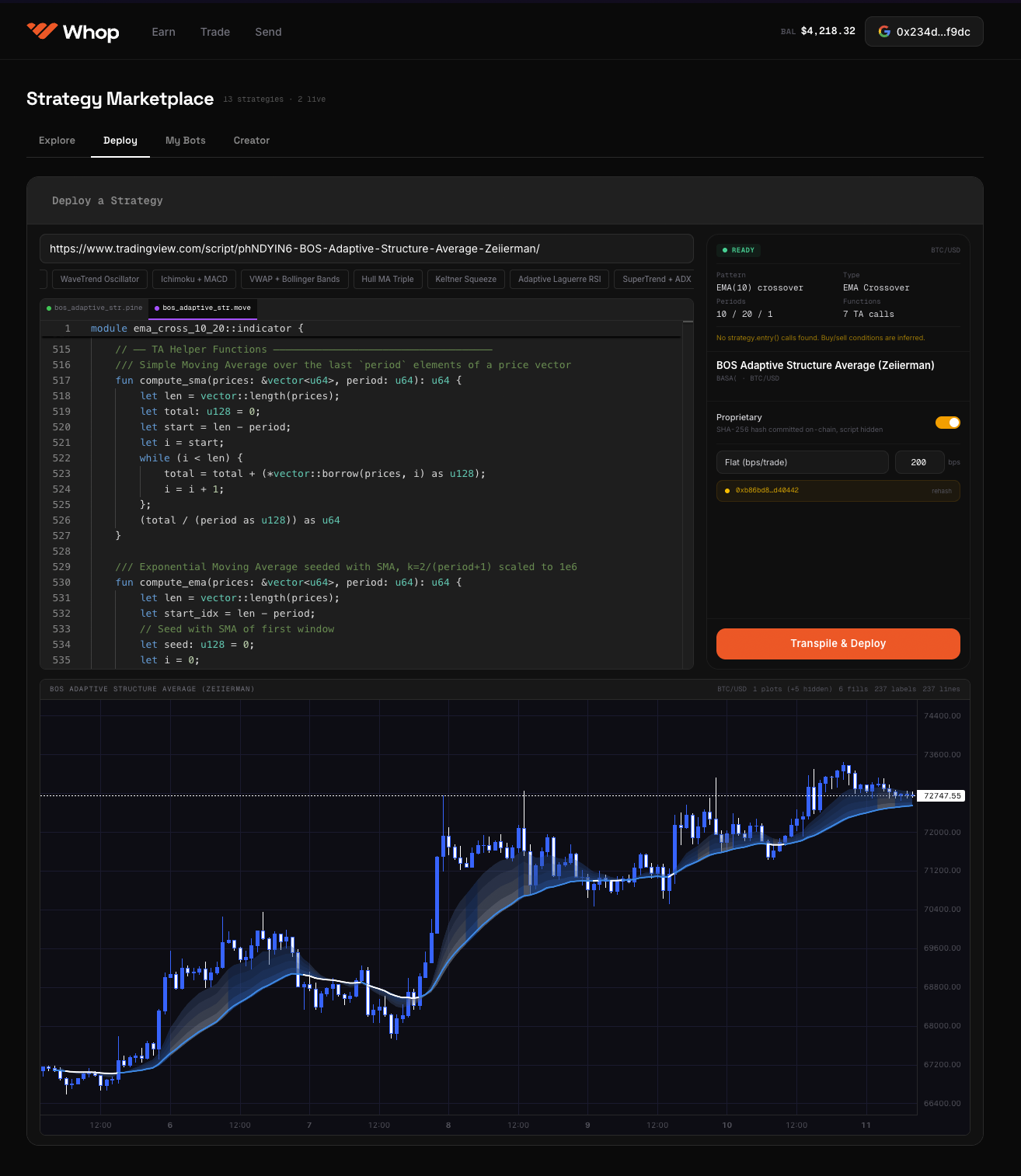Toggle the Proprietary switch off
The width and height of the screenshot is (1021, 1176).
coord(948,423)
